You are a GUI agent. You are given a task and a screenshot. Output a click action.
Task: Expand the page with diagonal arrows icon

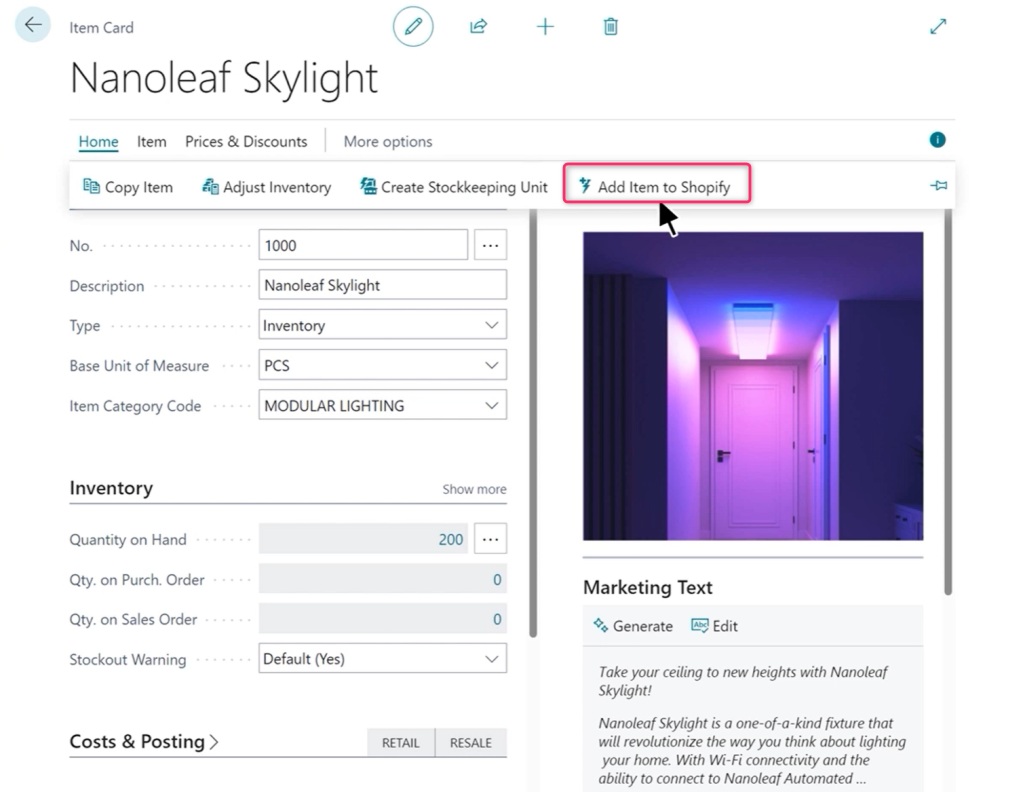(x=938, y=27)
